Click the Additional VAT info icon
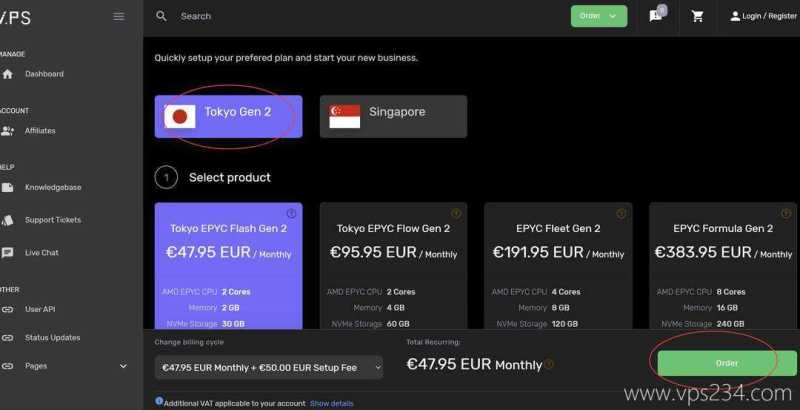Screen dimensions: 800x410 [160, 402]
